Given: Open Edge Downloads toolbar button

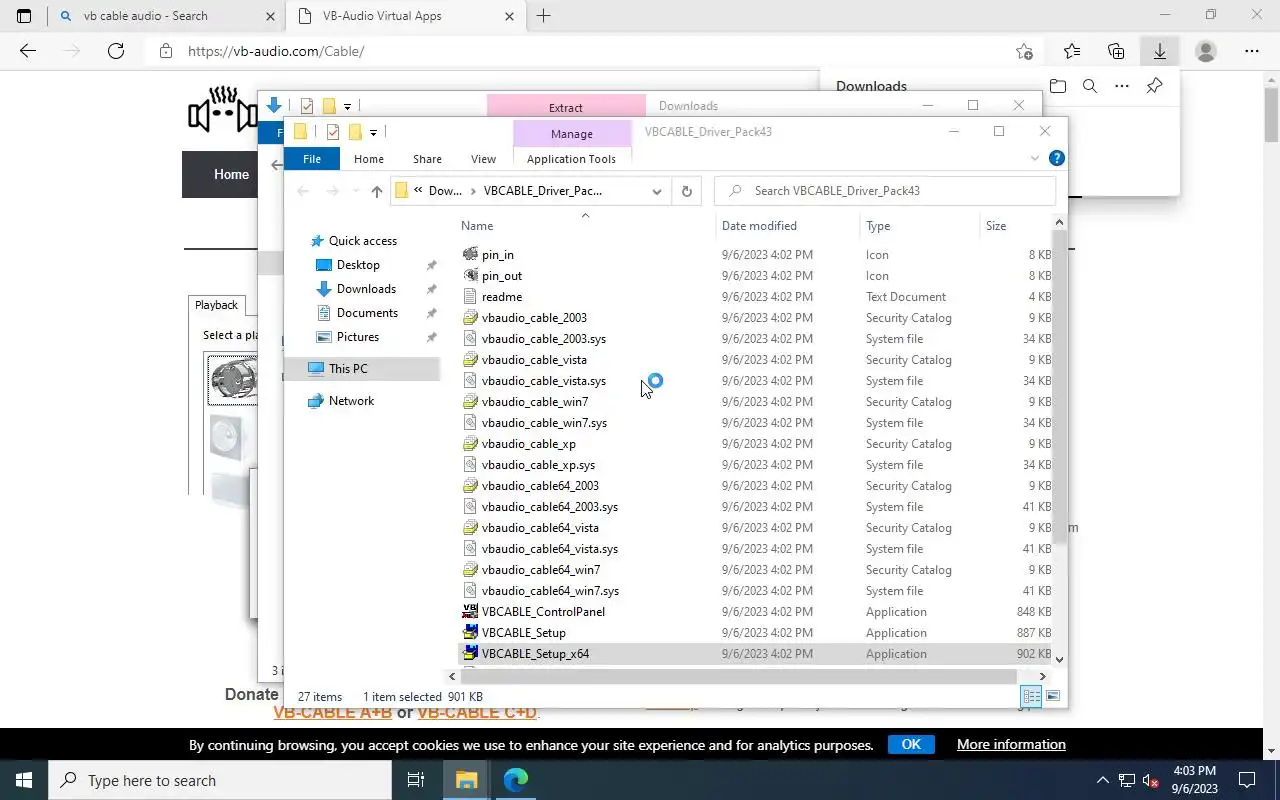Looking at the screenshot, I should tap(1159, 51).
